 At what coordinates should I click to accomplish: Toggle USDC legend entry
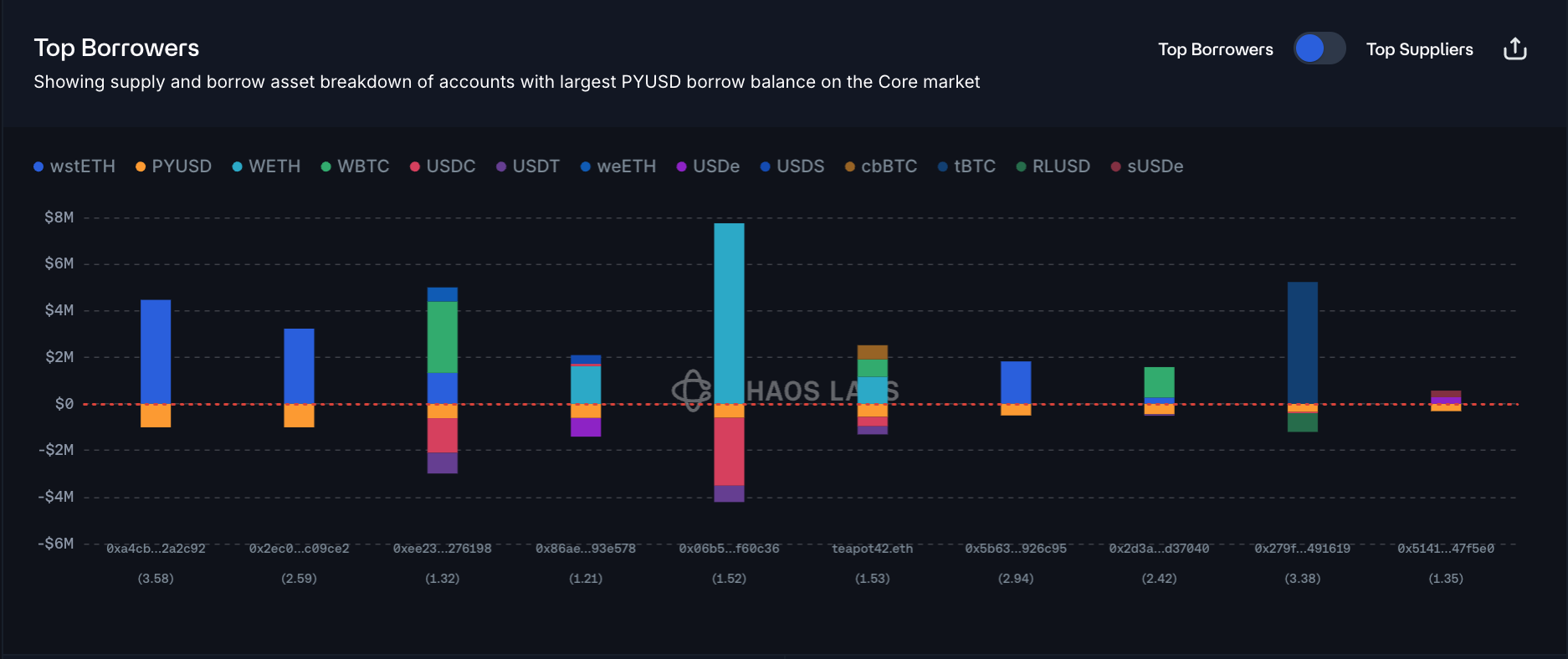click(443, 166)
